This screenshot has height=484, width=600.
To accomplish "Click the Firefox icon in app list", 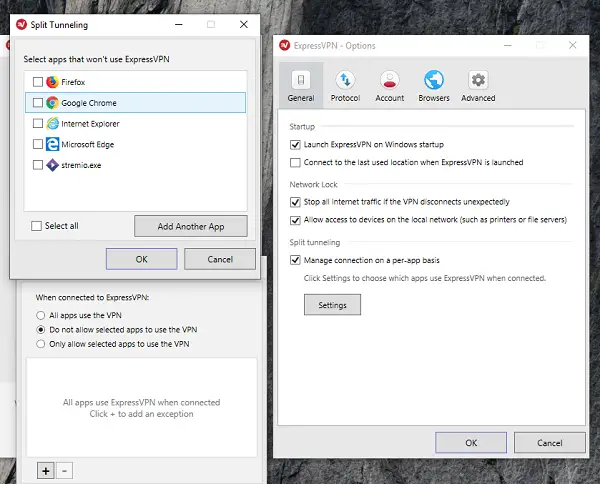I will click(52, 82).
